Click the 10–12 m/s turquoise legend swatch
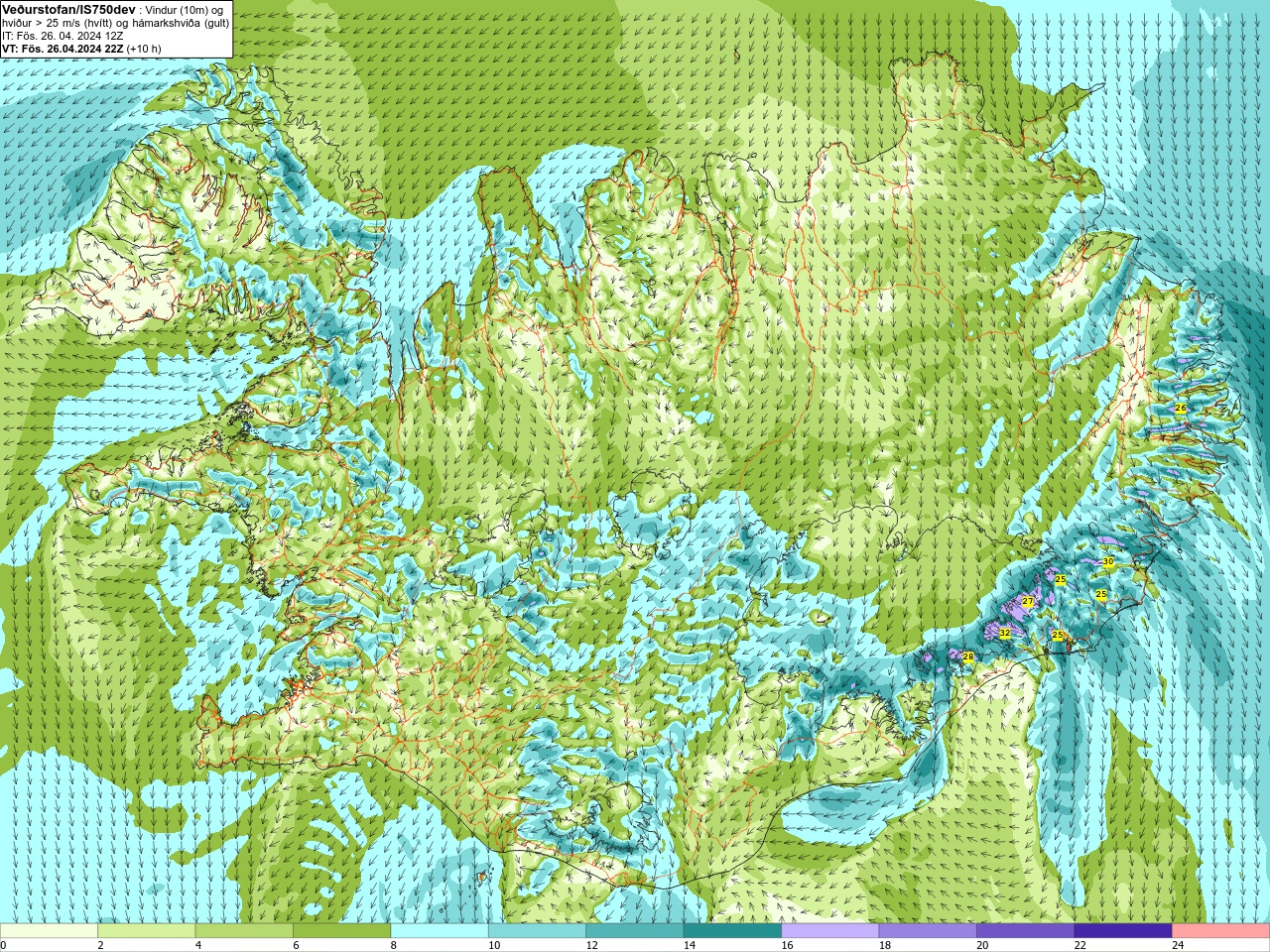 (x=537, y=931)
